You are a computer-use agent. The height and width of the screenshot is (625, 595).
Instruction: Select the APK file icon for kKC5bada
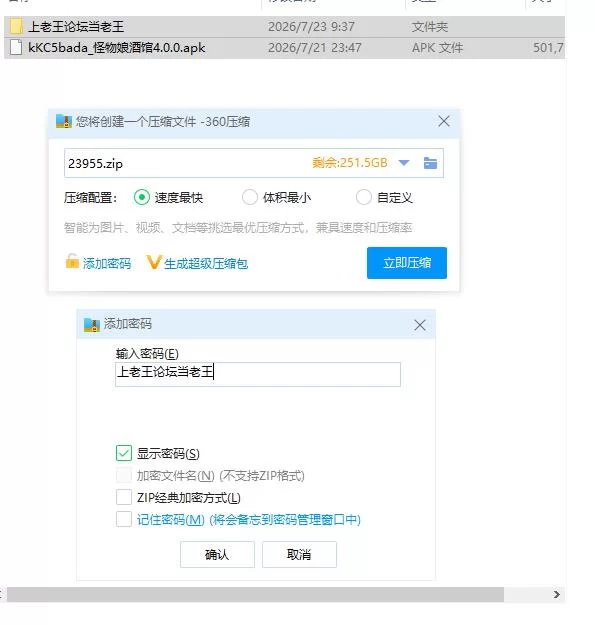[16, 47]
